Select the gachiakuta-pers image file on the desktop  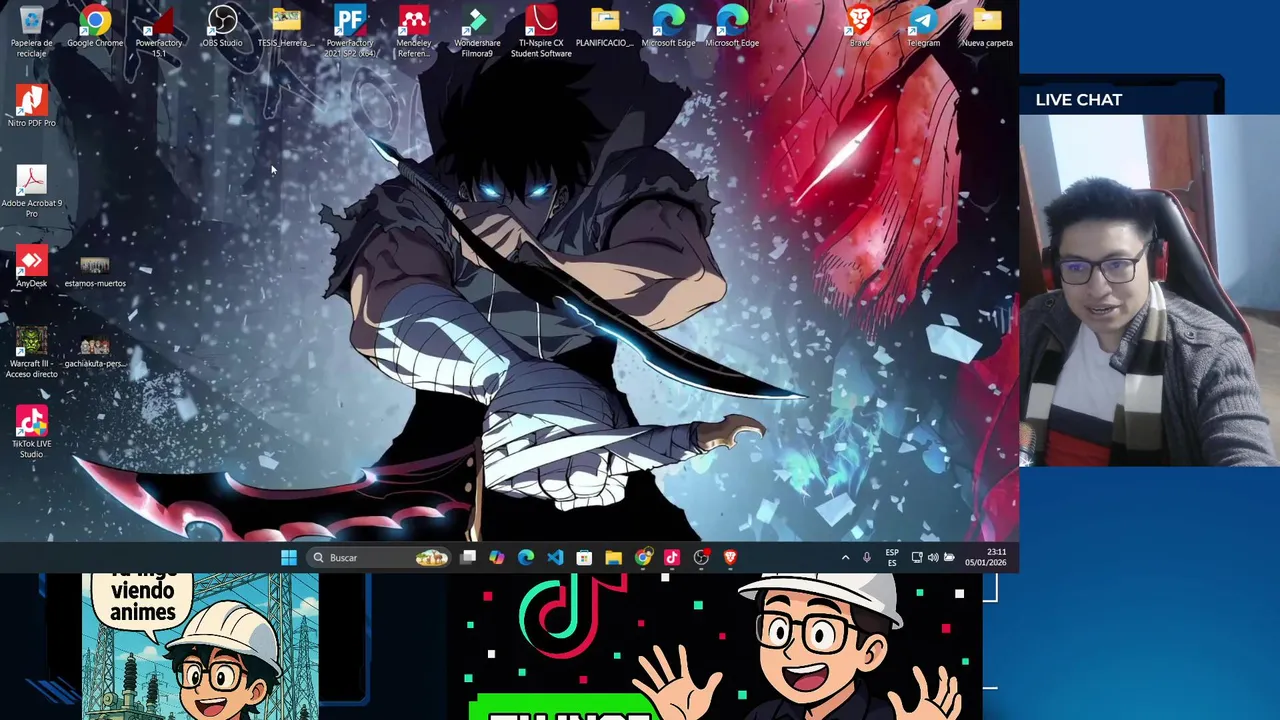[95, 352]
